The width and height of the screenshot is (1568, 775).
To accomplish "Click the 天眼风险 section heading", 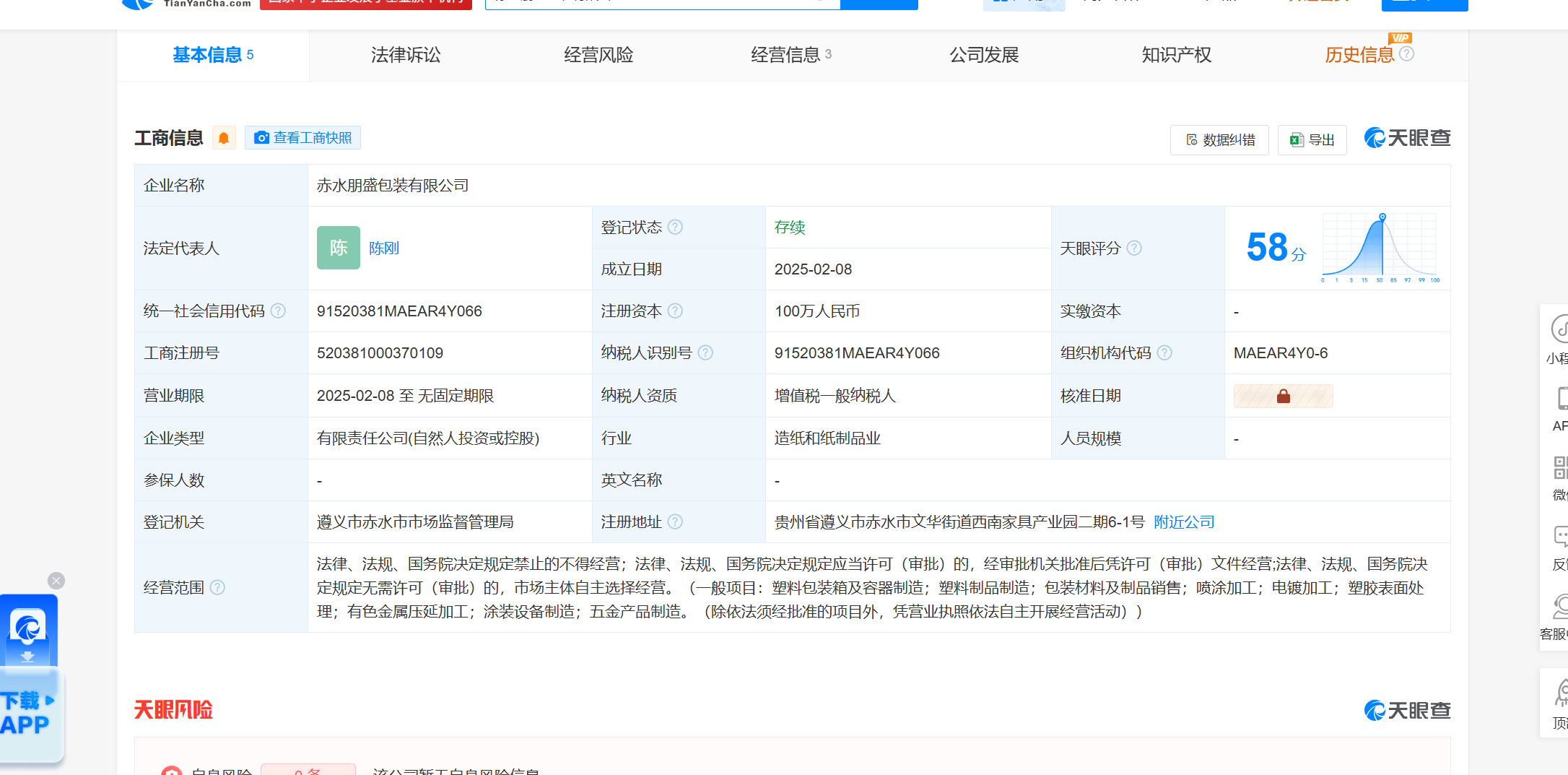I will click(x=173, y=710).
